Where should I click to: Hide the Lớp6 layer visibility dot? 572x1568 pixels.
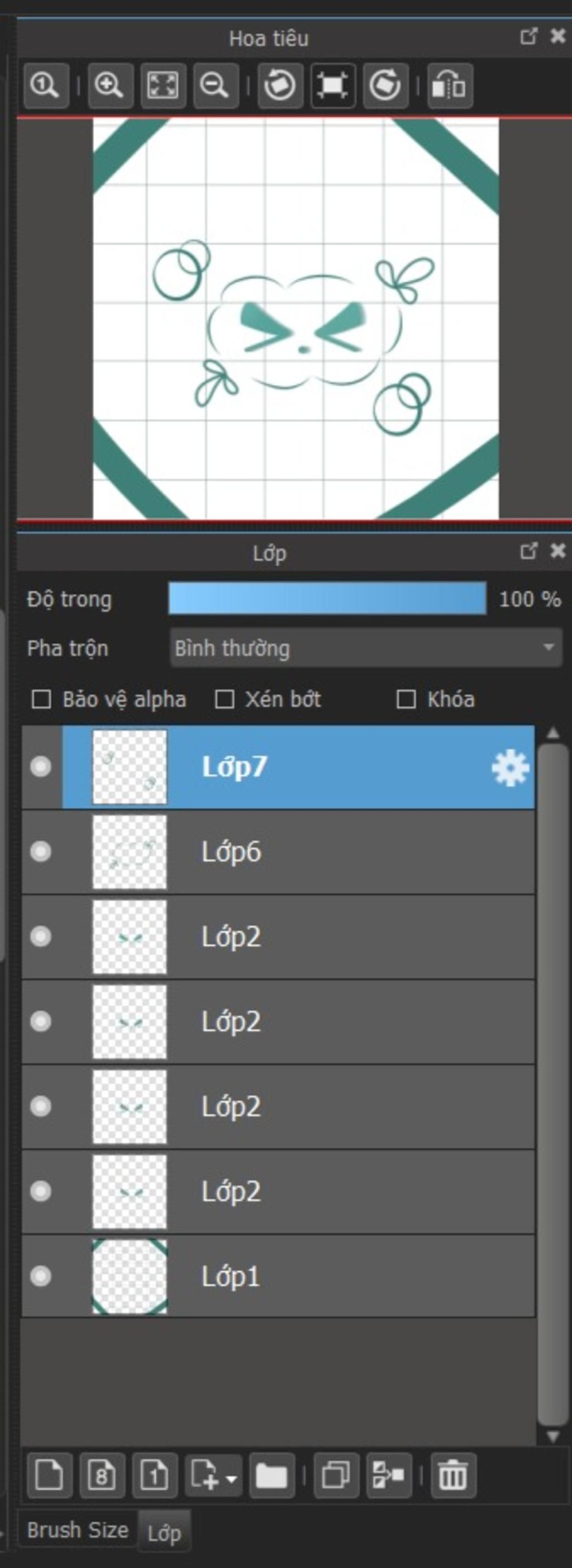41,851
